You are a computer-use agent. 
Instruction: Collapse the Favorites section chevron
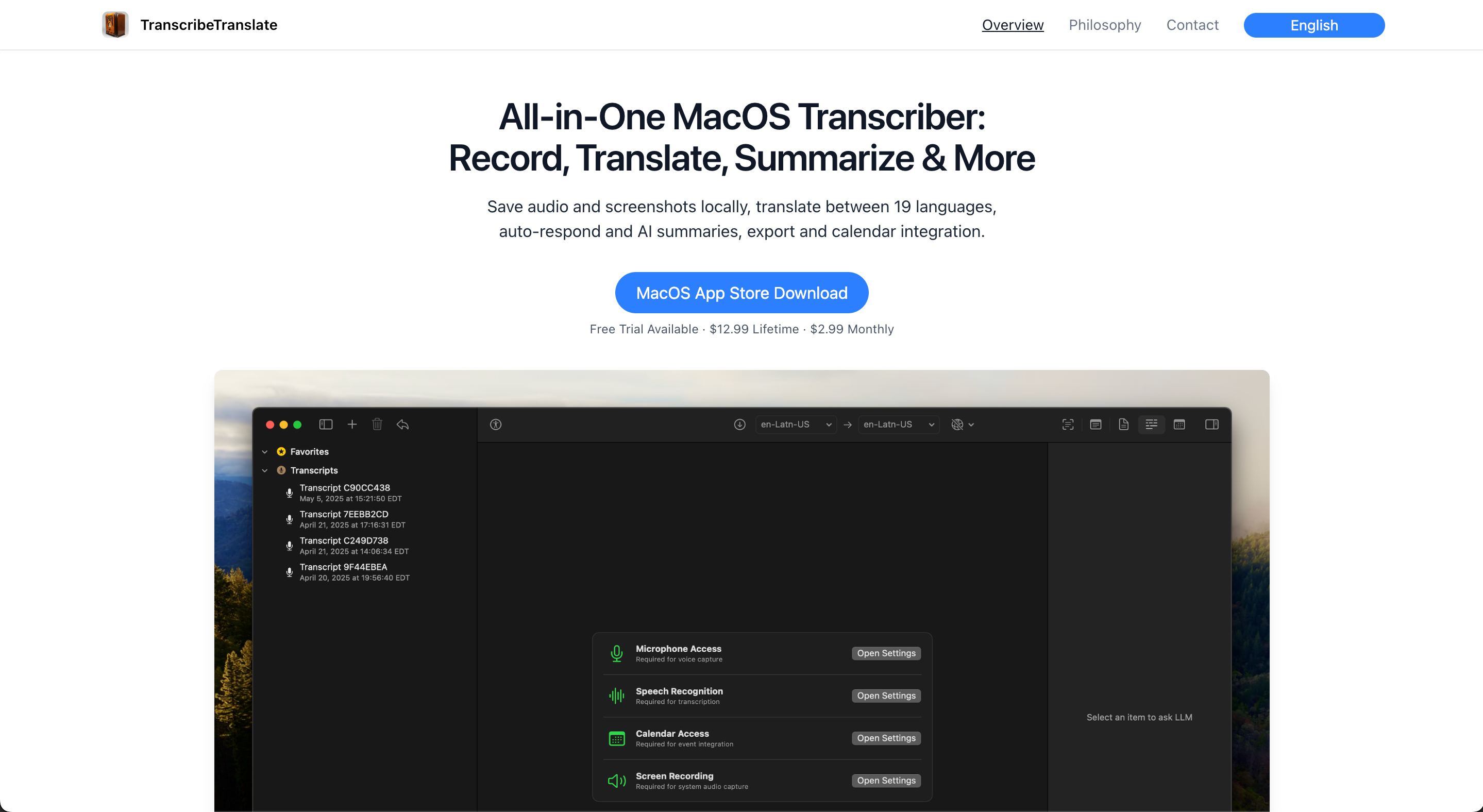[265, 452]
